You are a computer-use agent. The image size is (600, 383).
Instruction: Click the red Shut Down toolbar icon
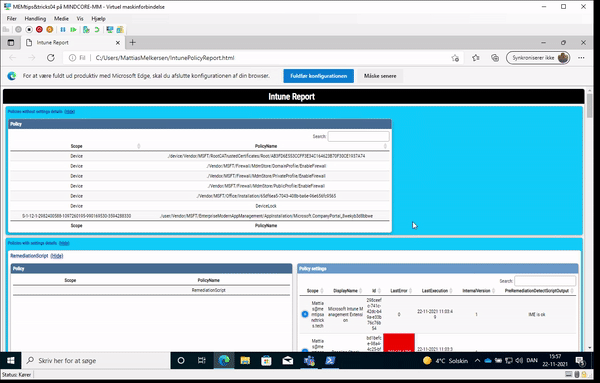[39, 29]
